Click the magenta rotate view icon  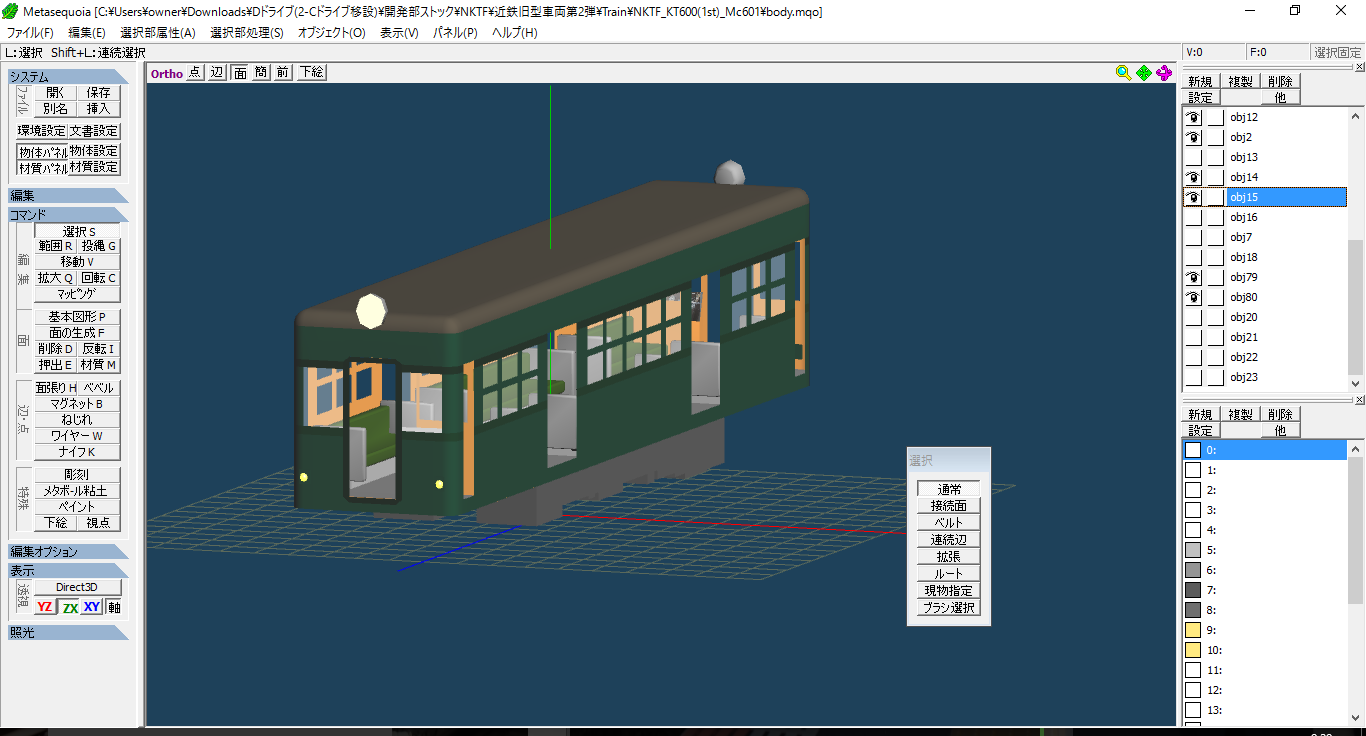coord(1164,73)
